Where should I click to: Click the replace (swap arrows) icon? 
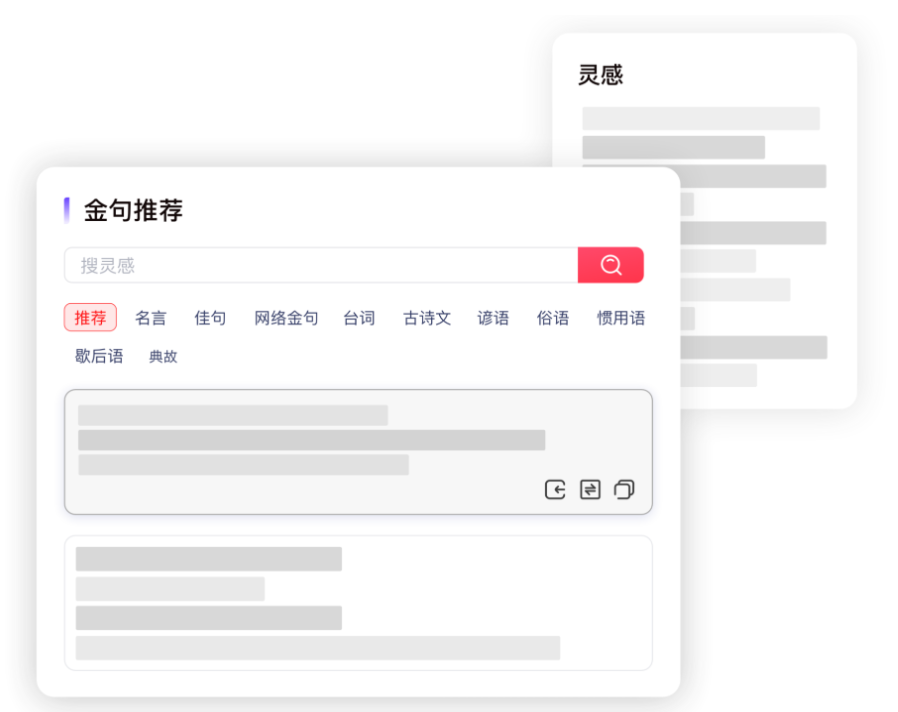pyautogui.click(x=590, y=489)
